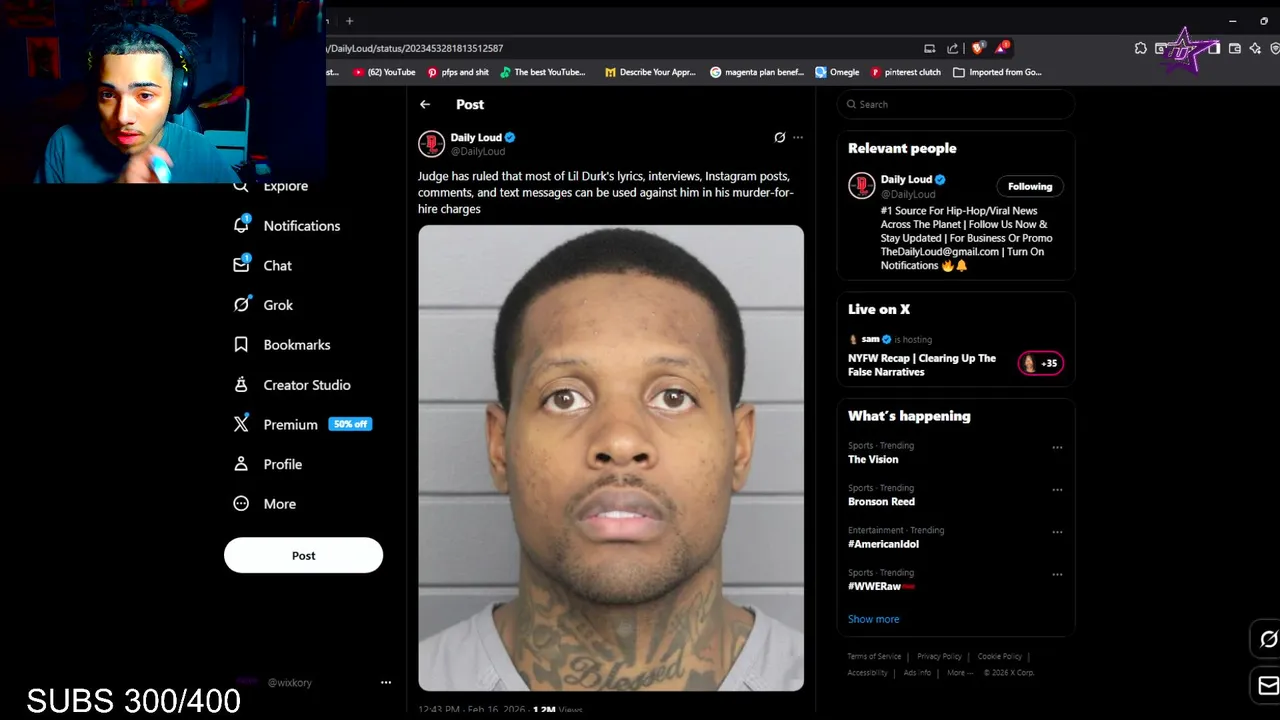Open Grok in the sidebar
Image resolution: width=1280 pixels, height=720 pixels.
[278, 305]
